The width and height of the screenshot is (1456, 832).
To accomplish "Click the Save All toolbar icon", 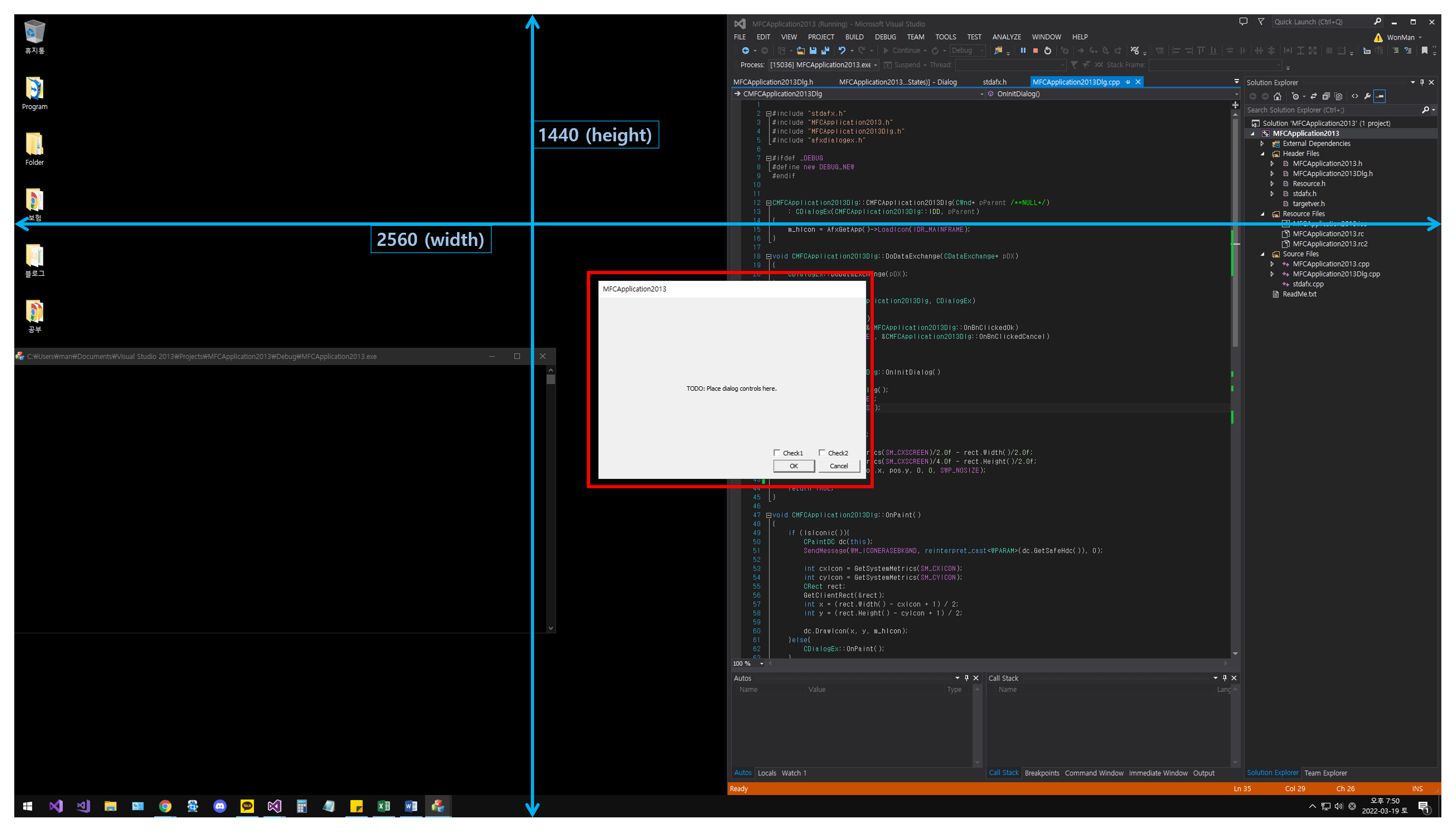I will pos(825,51).
